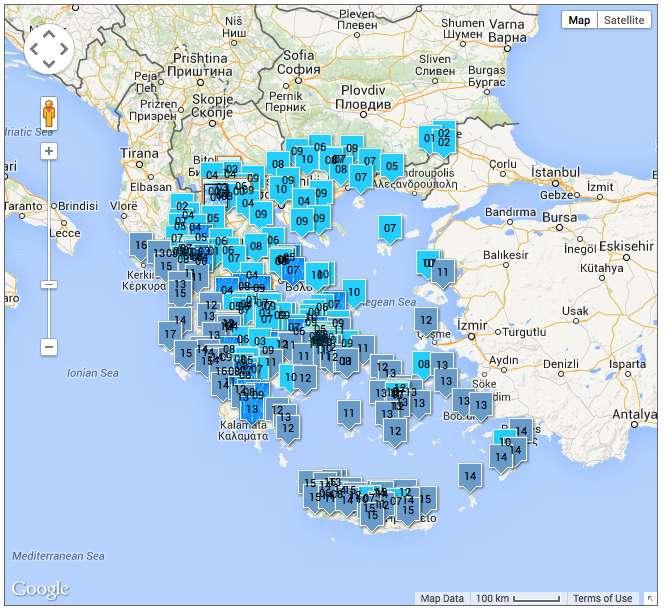This screenshot has width=666, height=611.
Task: Zoom in with the plus button
Action: click(x=49, y=151)
